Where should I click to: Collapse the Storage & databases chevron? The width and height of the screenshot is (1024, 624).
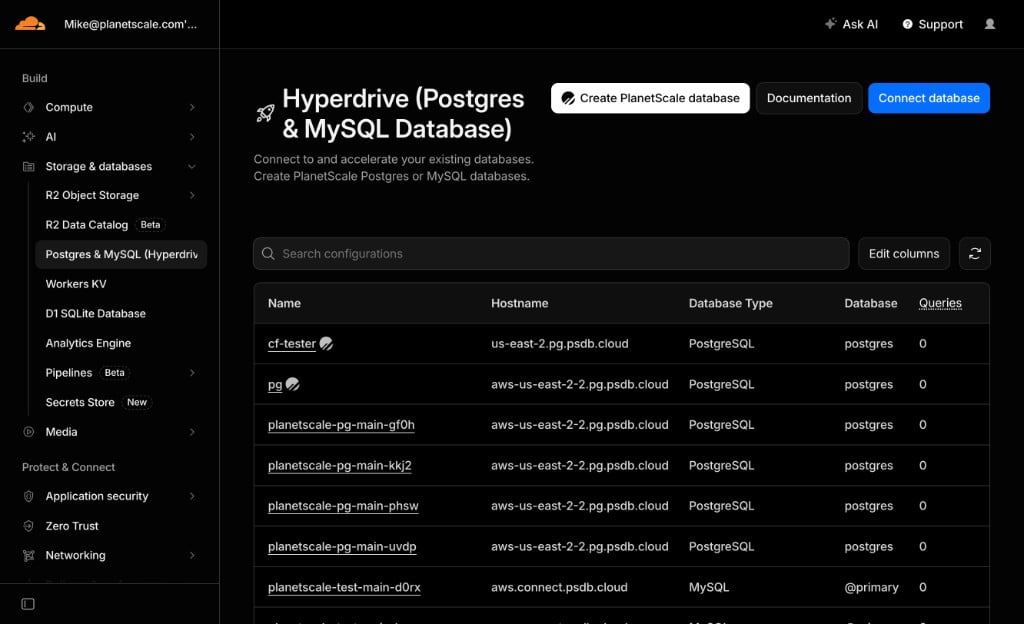coord(192,166)
